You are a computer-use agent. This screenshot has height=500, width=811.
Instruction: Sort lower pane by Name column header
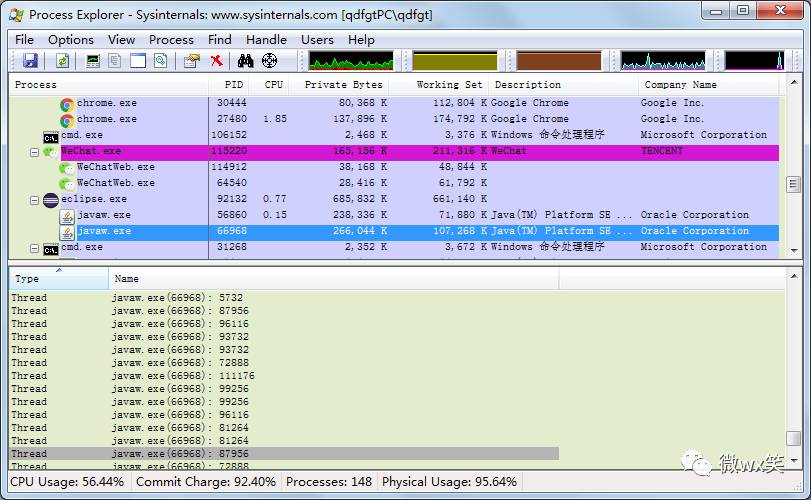[x=334, y=279]
